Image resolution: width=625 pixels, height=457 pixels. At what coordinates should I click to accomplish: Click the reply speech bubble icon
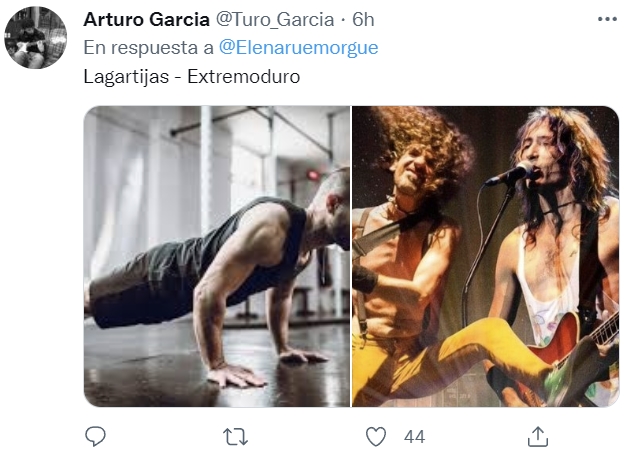pyautogui.click(x=96, y=436)
